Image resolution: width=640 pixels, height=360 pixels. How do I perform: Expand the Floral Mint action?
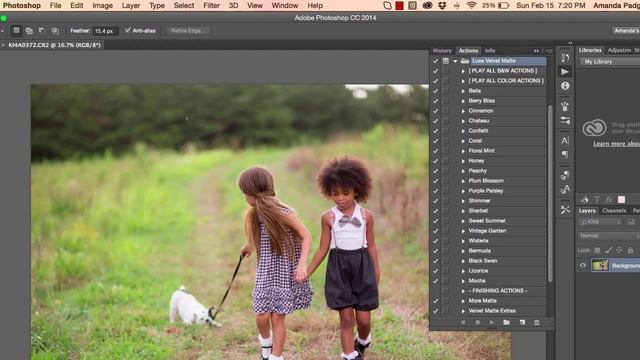tap(463, 151)
